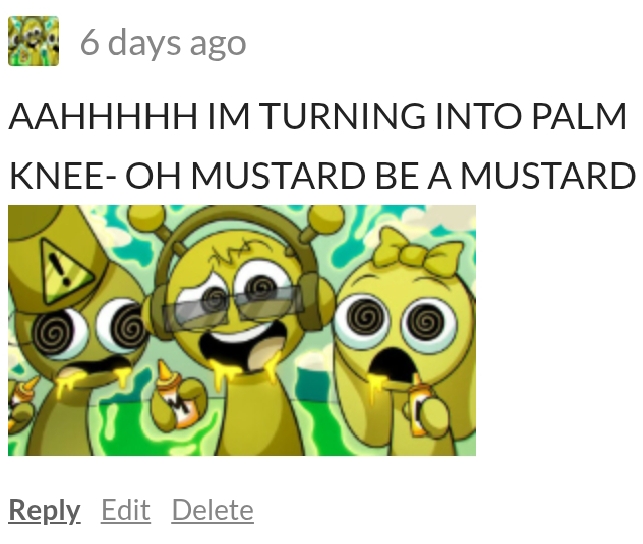Click the text line starting 'KNEE- OH MUSTARD'

(x=322, y=175)
